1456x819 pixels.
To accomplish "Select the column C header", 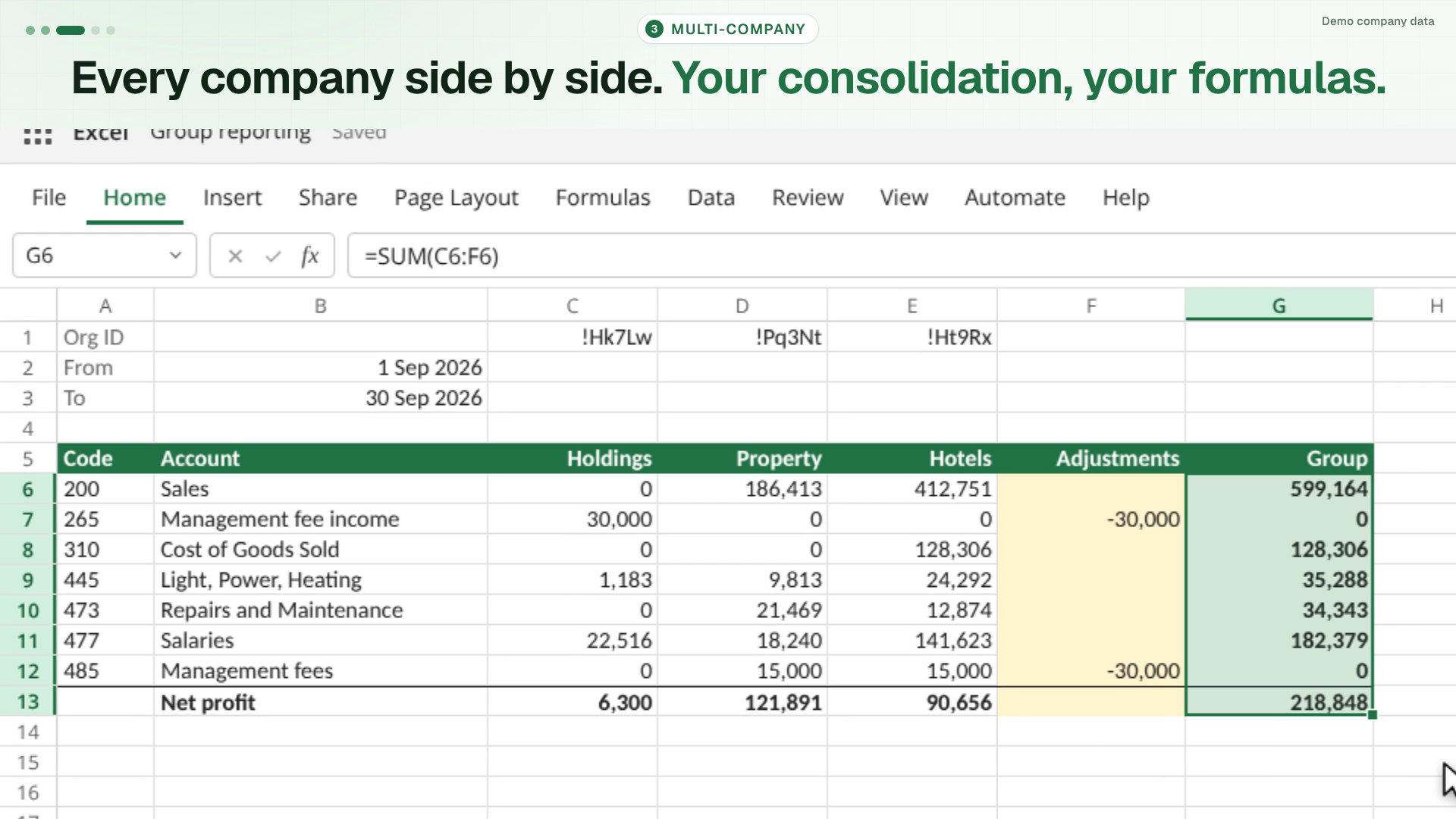I will coord(573,305).
